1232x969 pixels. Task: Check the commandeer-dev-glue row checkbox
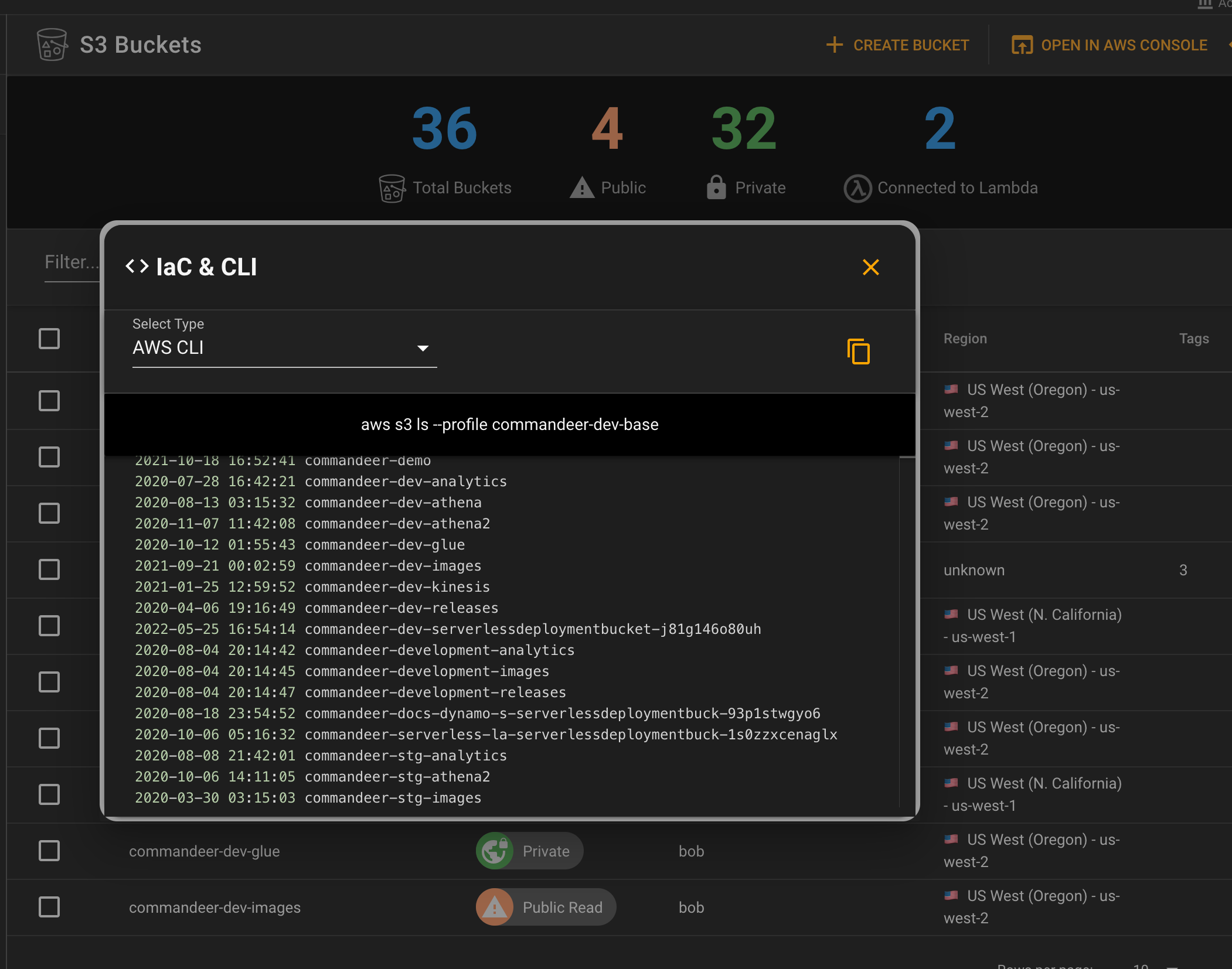coord(49,851)
